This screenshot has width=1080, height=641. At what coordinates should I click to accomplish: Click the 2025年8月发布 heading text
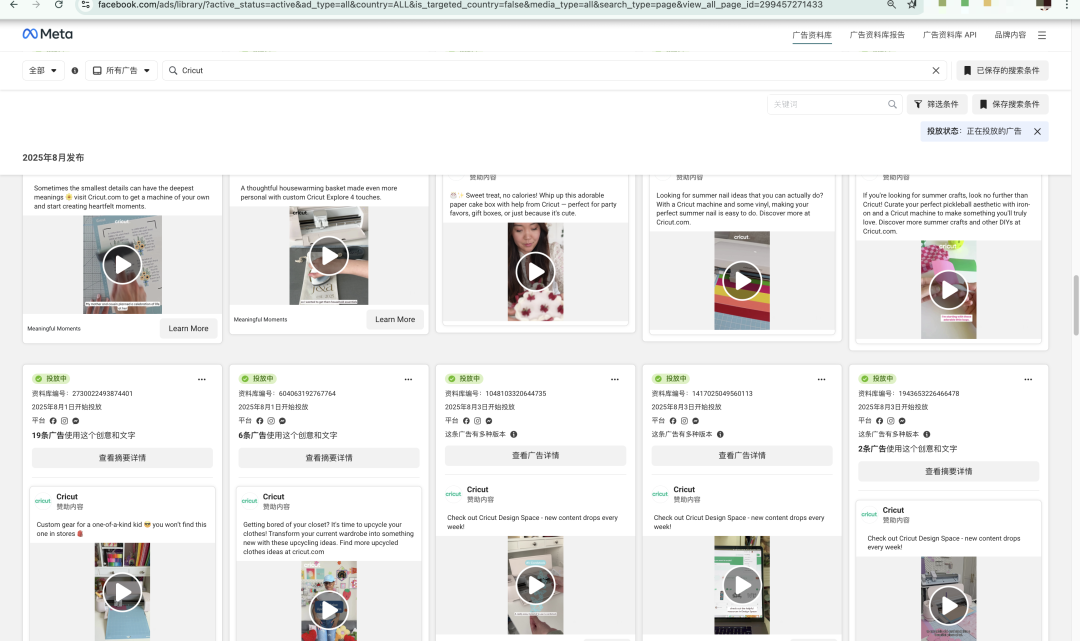click(x=53, y=158)
